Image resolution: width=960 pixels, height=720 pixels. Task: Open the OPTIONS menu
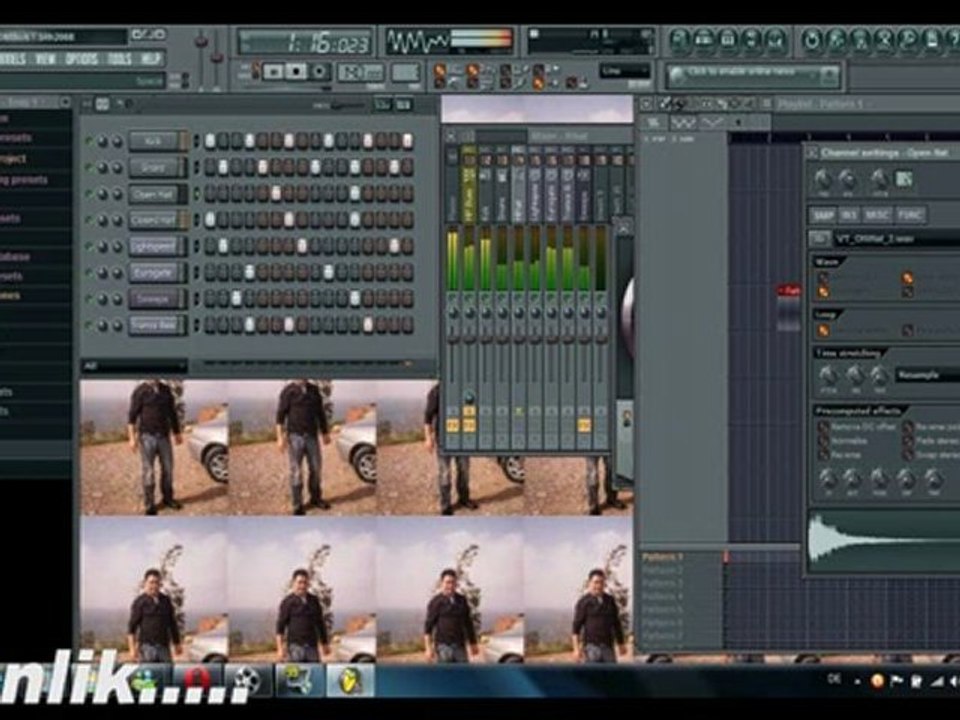(x=82, y=59)
